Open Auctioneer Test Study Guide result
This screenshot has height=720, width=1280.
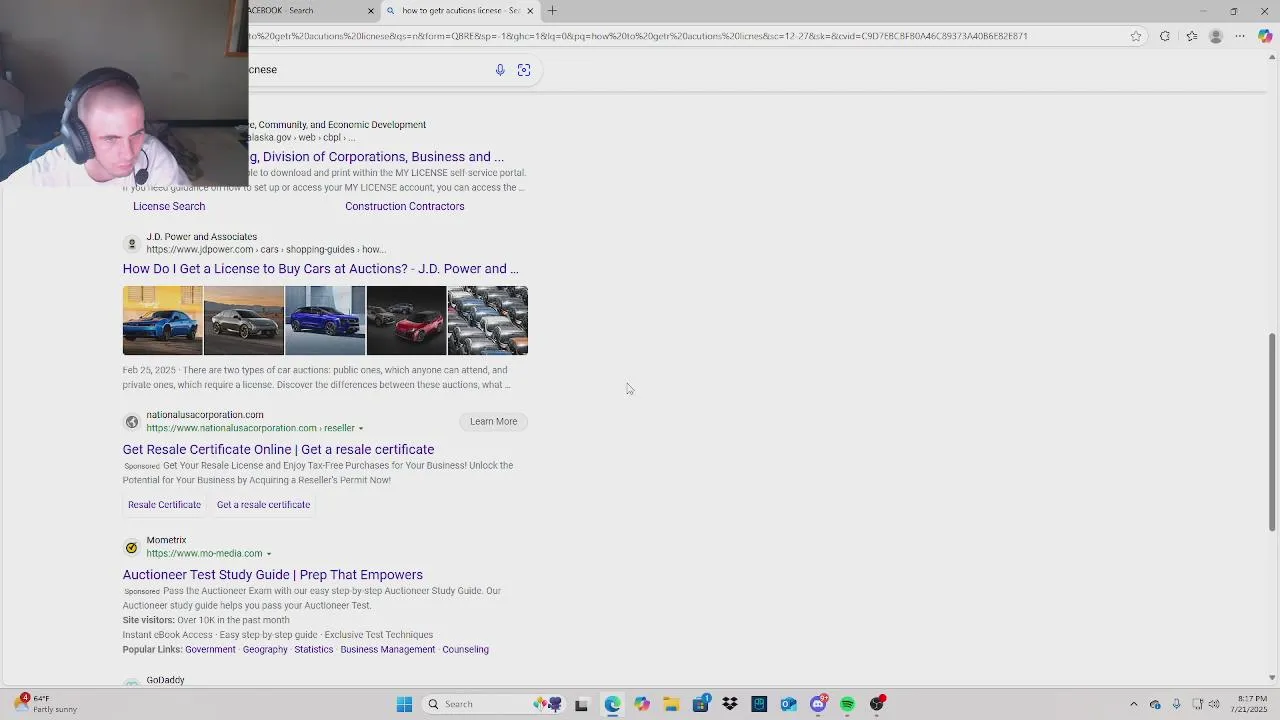[273, 575]
